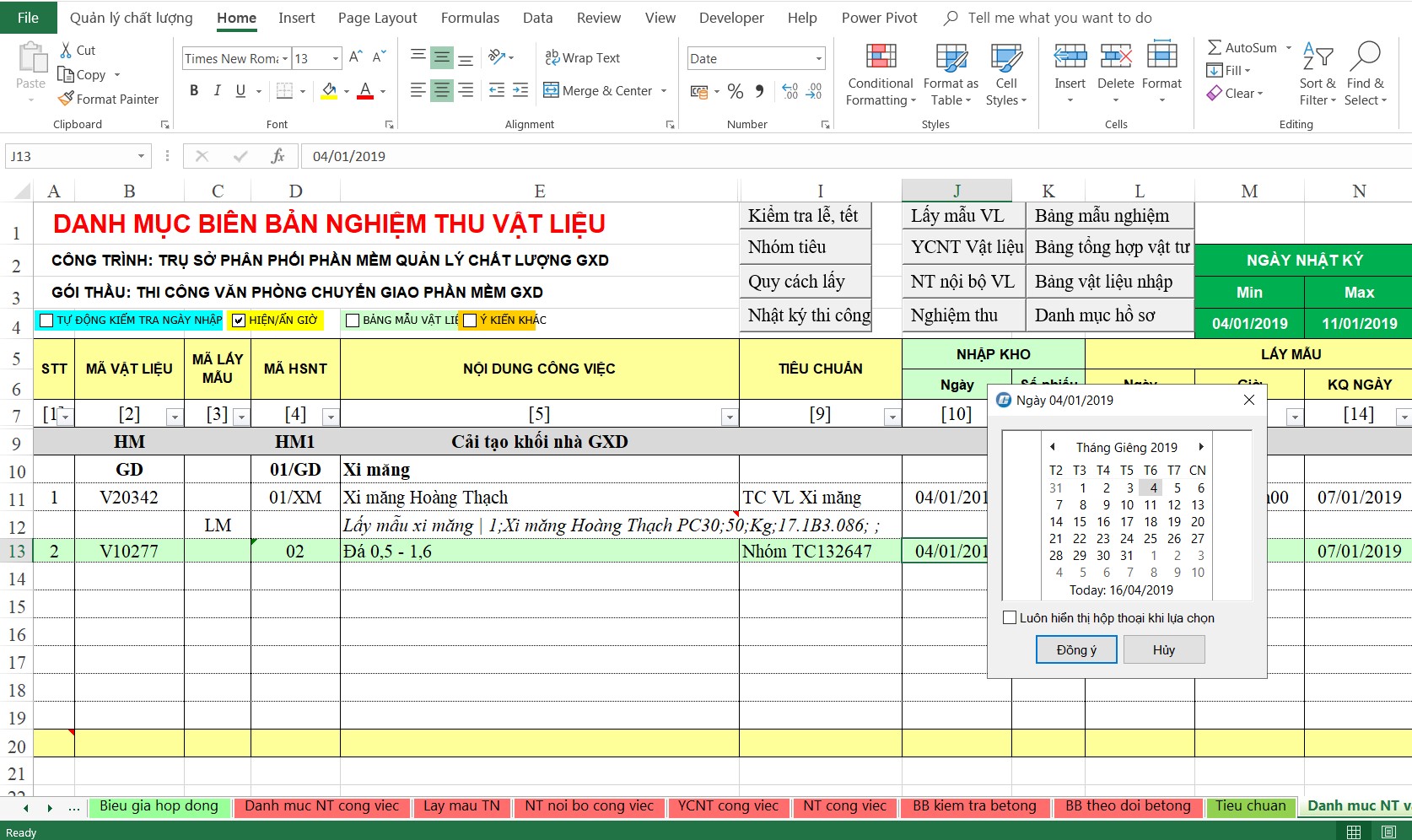1412x840 pixels.
Task: Click the AutoSum sigma icon
Action: click(1215, 48)
